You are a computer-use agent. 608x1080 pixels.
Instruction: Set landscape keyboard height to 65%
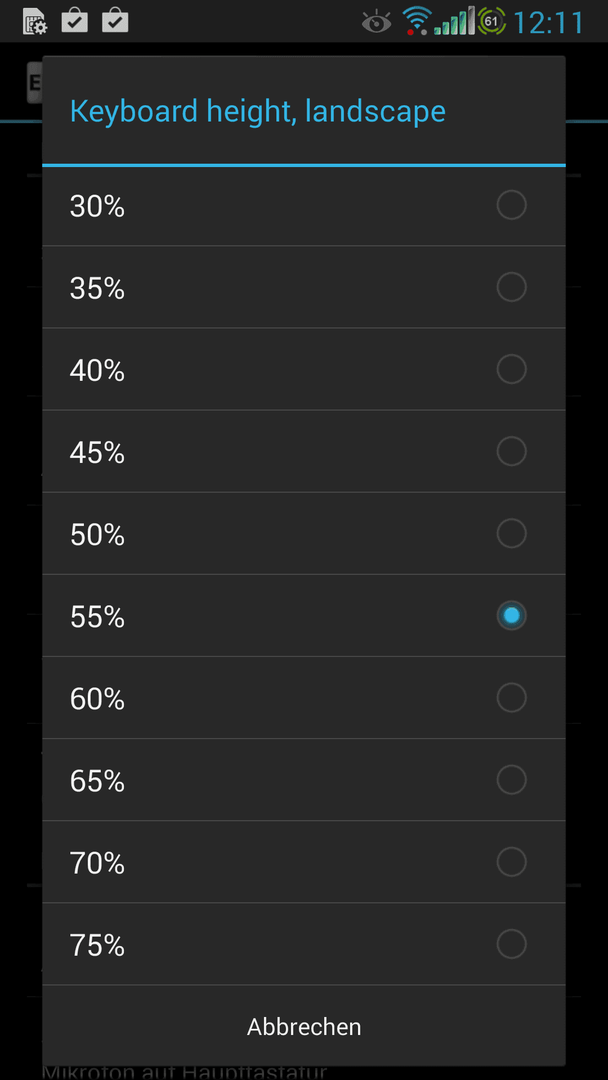[304, 779]
